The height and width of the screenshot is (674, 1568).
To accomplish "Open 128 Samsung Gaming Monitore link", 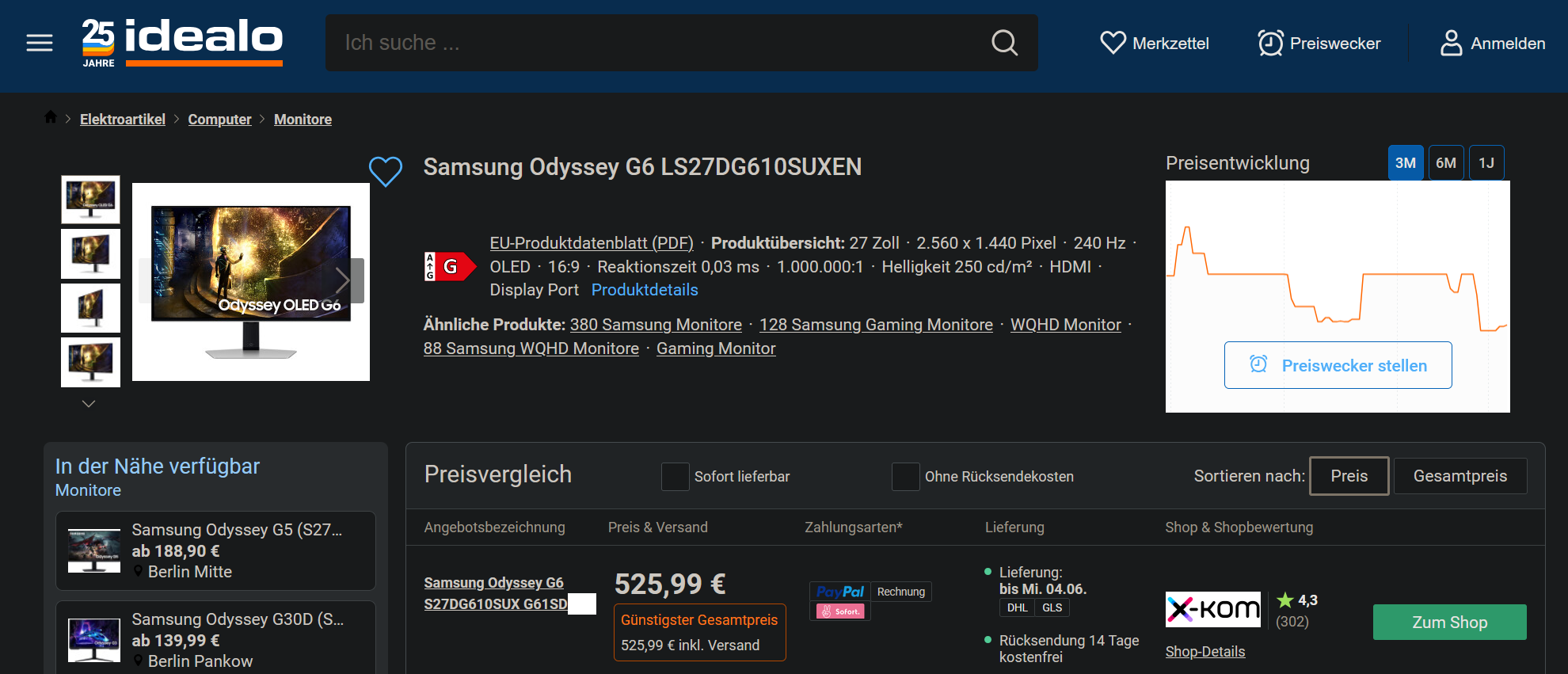I will click(x=876, y=325).
